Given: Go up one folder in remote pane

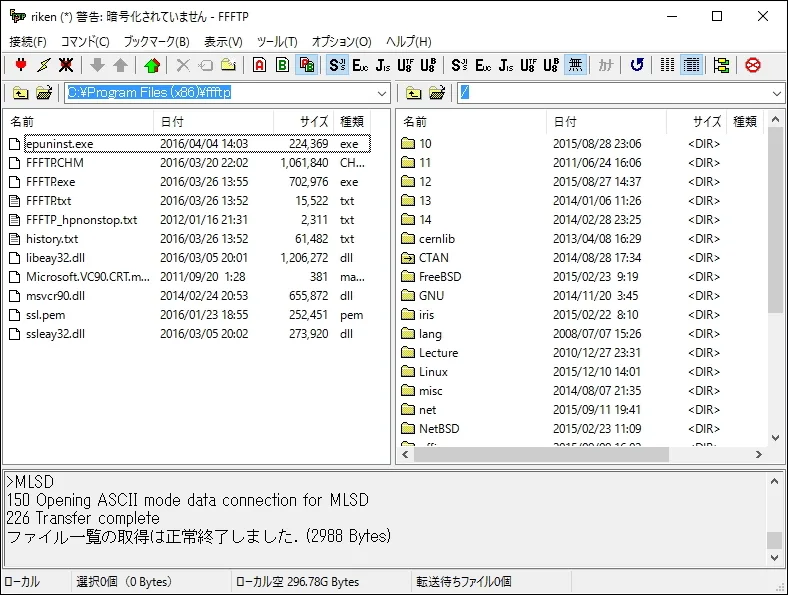Looking at the screenshot, I should pos(414,92).
